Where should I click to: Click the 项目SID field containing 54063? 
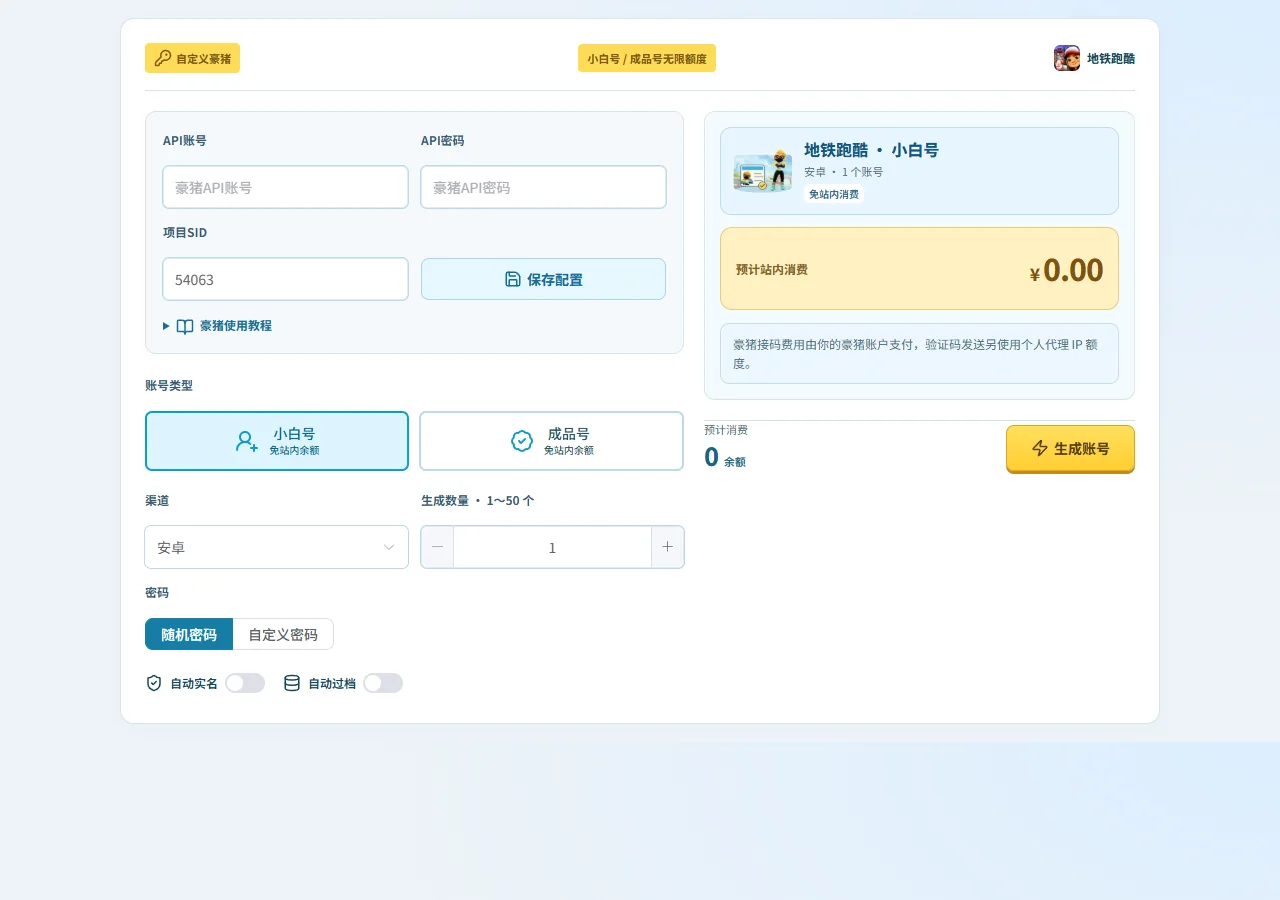click(x=285, y=279)
